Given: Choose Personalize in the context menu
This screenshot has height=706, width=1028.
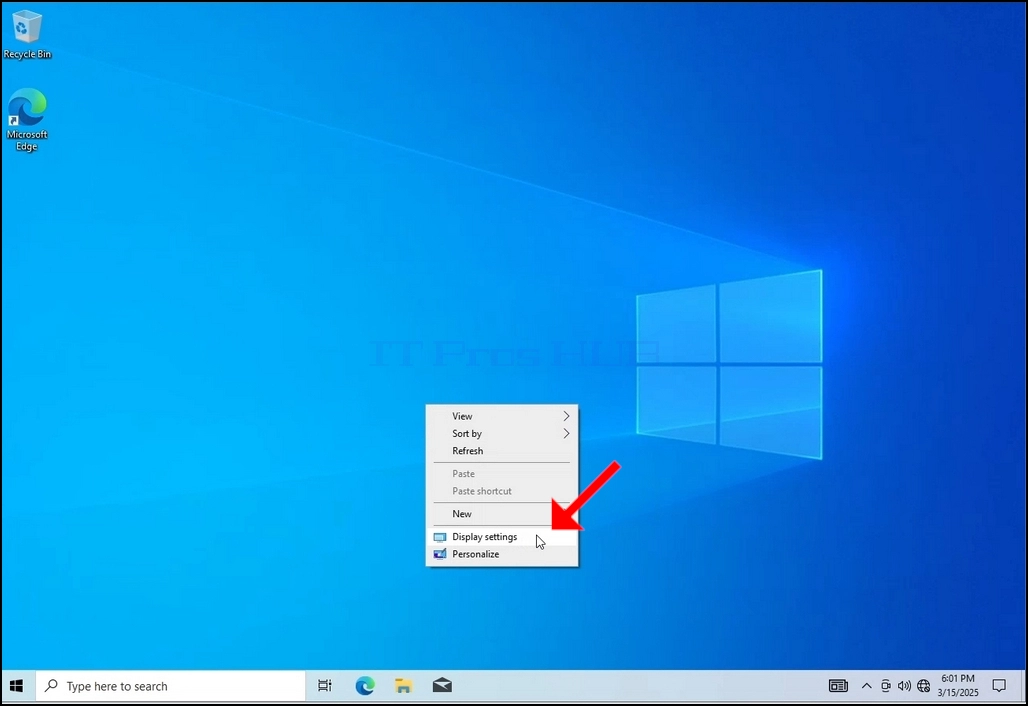Looking at the screenshot, I should [x=502, y=554].
